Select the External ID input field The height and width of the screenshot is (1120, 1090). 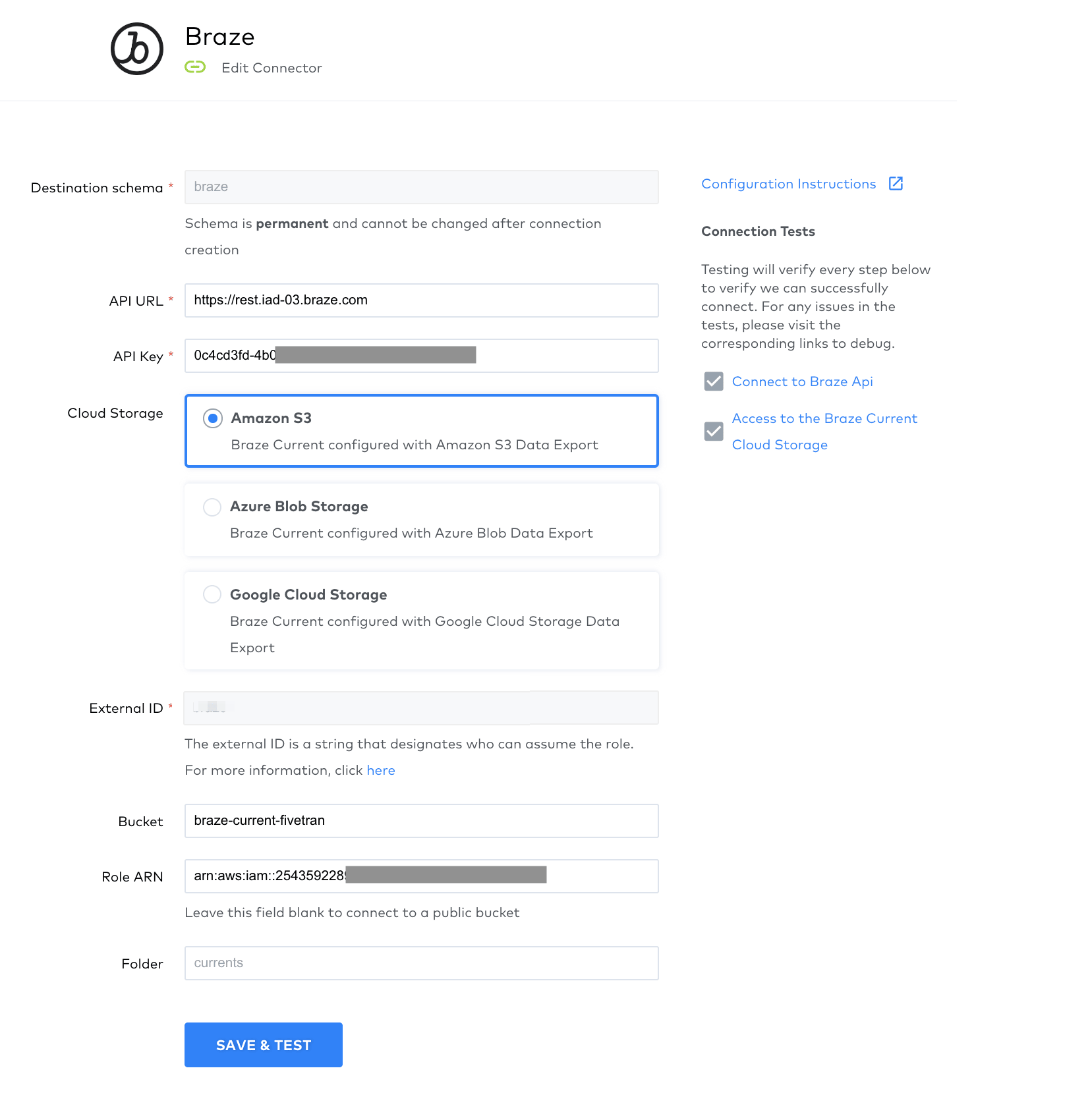(x=422, y=708)
